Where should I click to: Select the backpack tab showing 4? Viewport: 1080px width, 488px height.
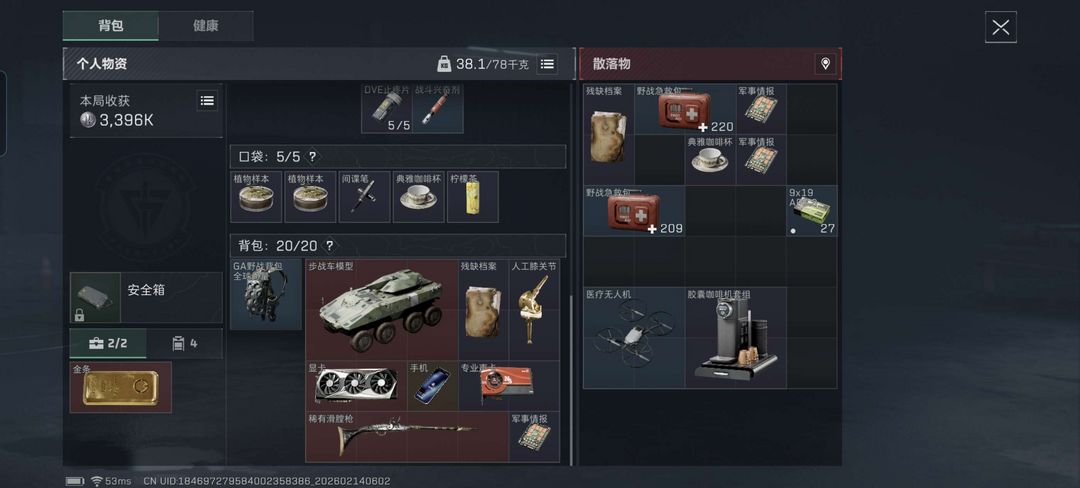pyautogui.click(x=184, y=343)
